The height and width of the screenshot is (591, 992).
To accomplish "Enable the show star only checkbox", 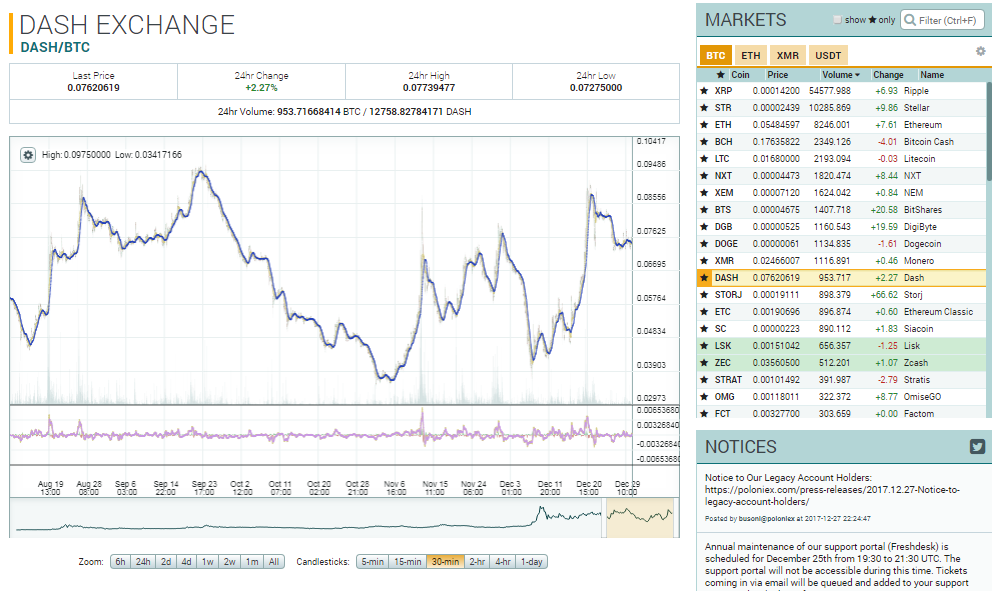I will coord(838,20).
